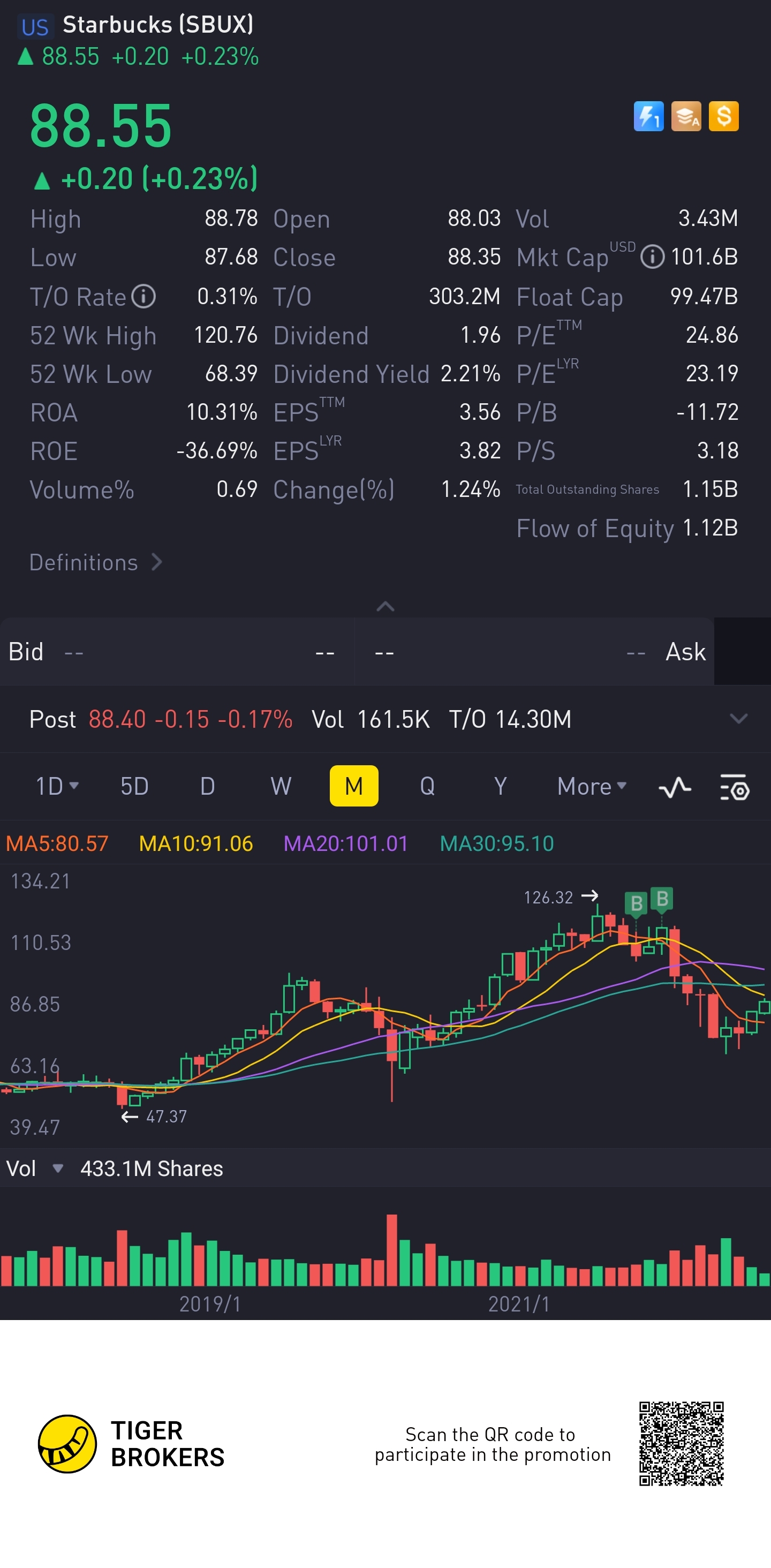The height and width of the screenshot is (1568, 771).
Task: Tap the P/B value -11.72
Action: tap(708, 412)
